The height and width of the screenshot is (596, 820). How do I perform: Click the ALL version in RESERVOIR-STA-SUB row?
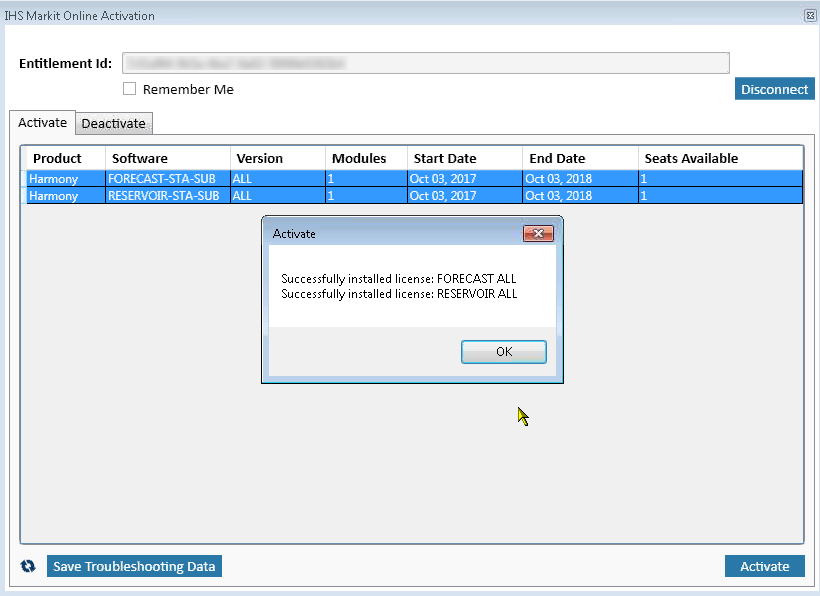(278, 196)
